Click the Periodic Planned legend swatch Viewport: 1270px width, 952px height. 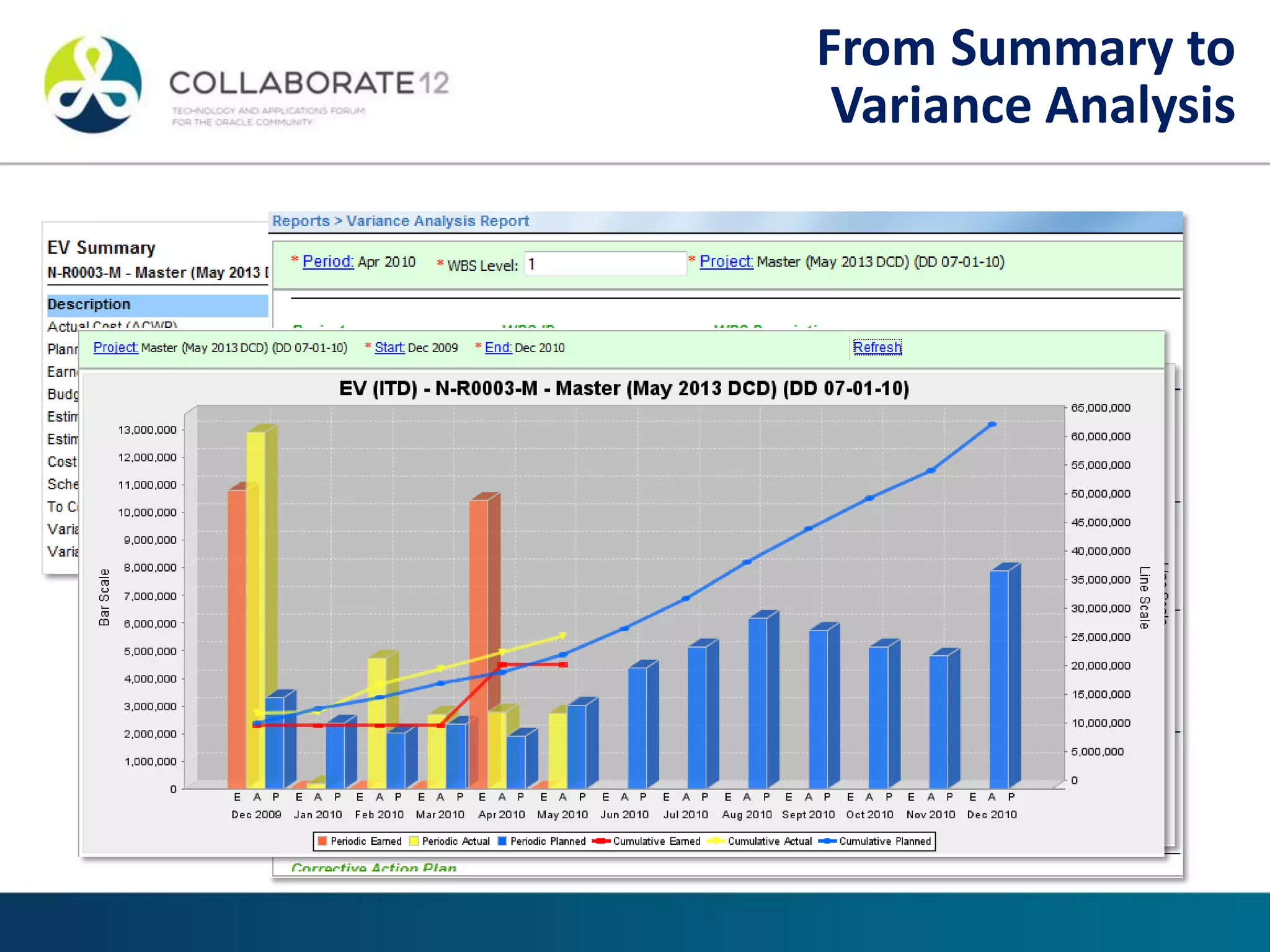pos(503,841)
